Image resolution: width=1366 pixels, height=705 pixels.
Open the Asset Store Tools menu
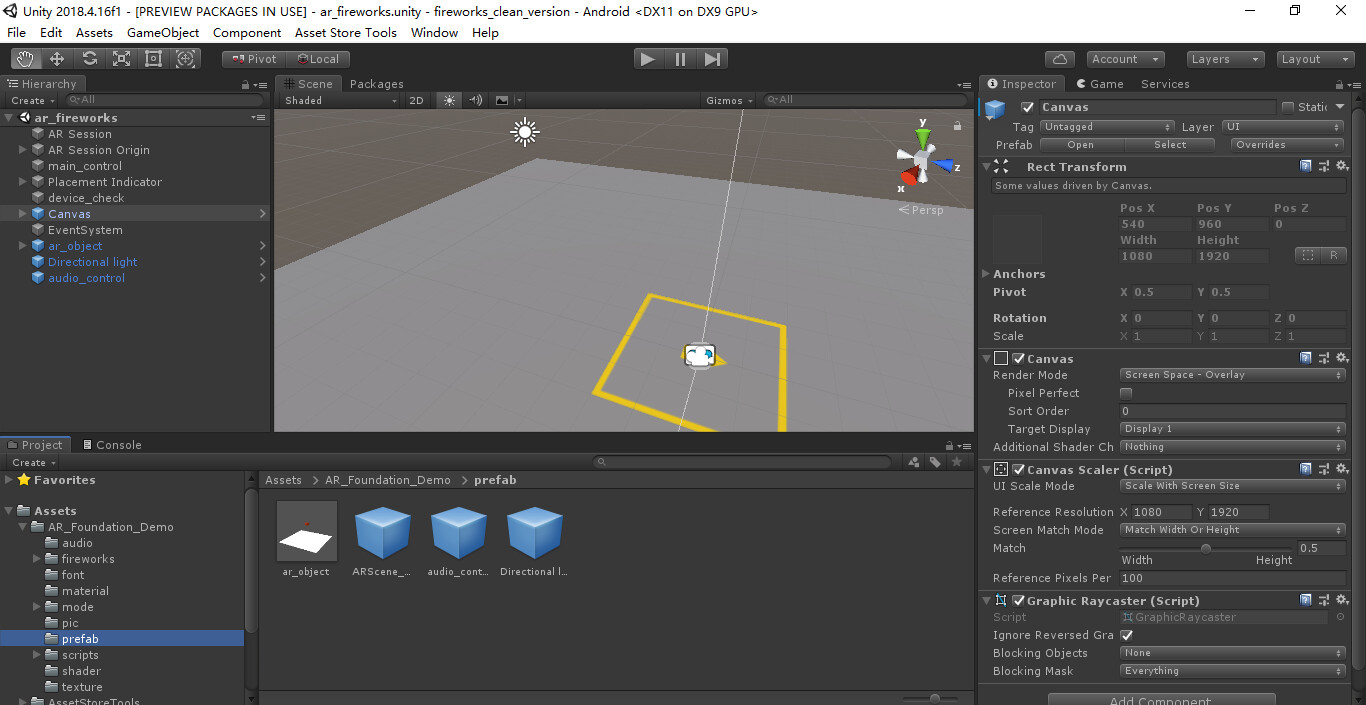click(345, 32)
